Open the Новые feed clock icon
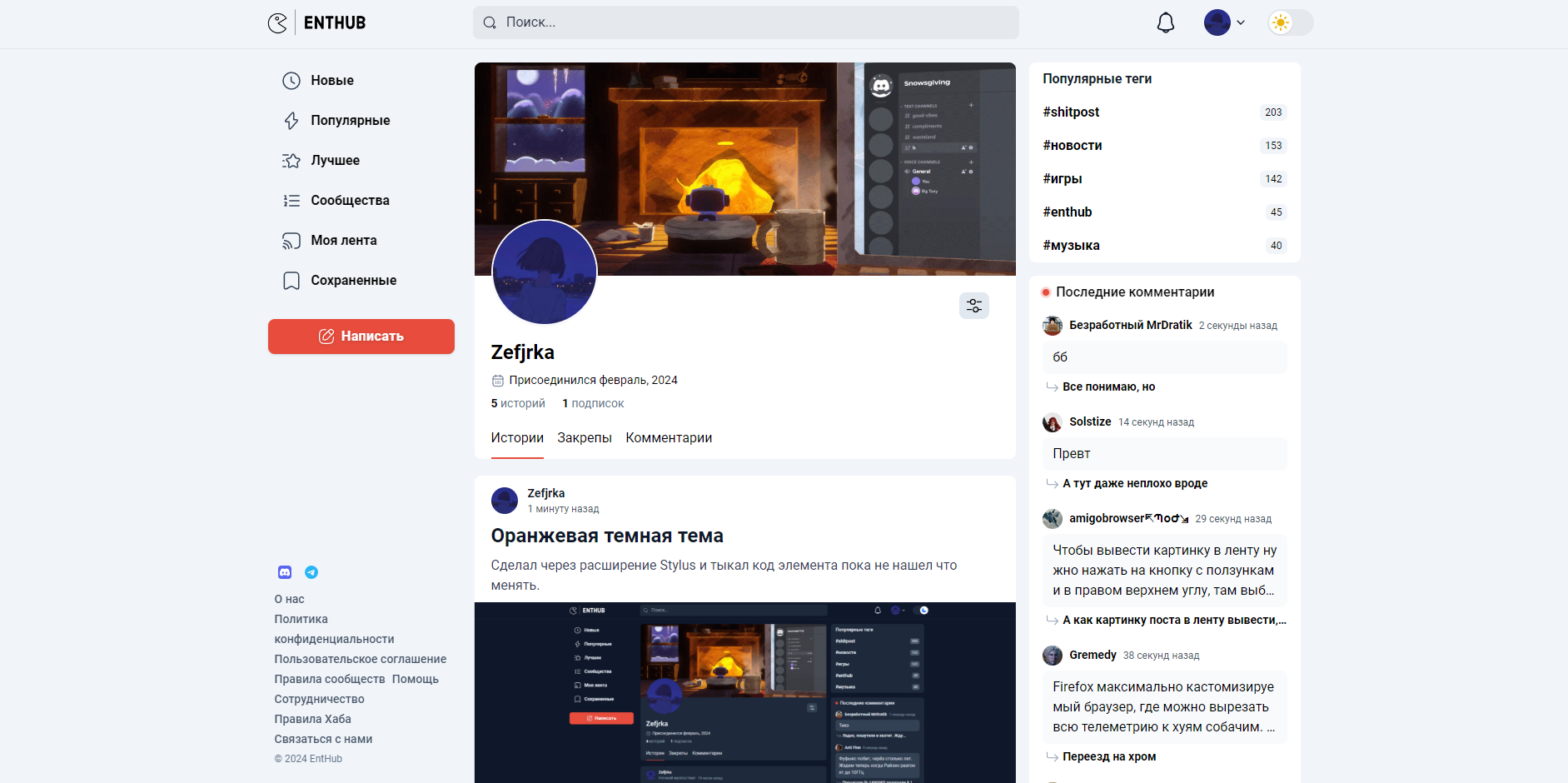The image size is (1568, 783). point(291,81)
